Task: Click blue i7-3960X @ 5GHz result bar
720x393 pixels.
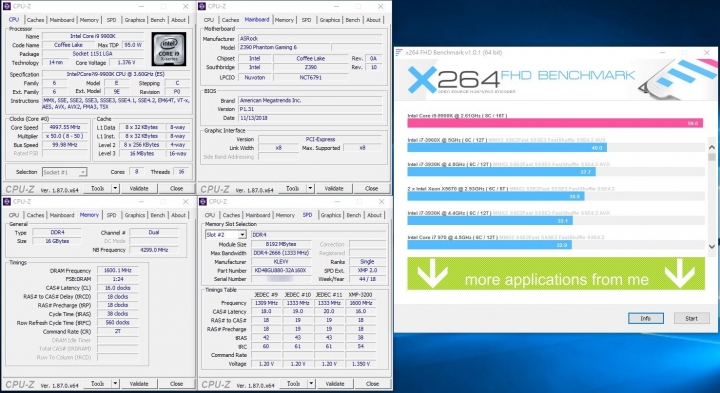Action: (506, 147)
